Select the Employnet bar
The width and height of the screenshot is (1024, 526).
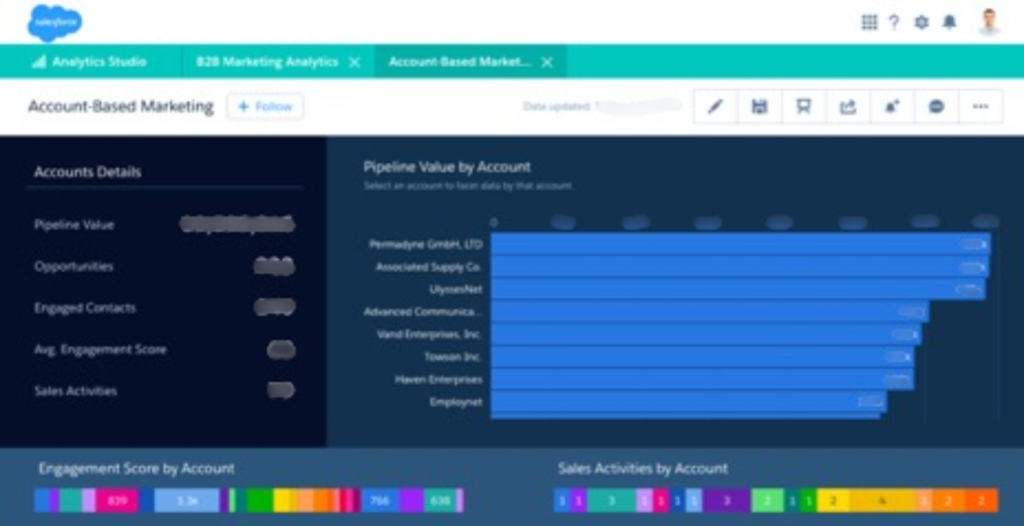coord(688,402)
